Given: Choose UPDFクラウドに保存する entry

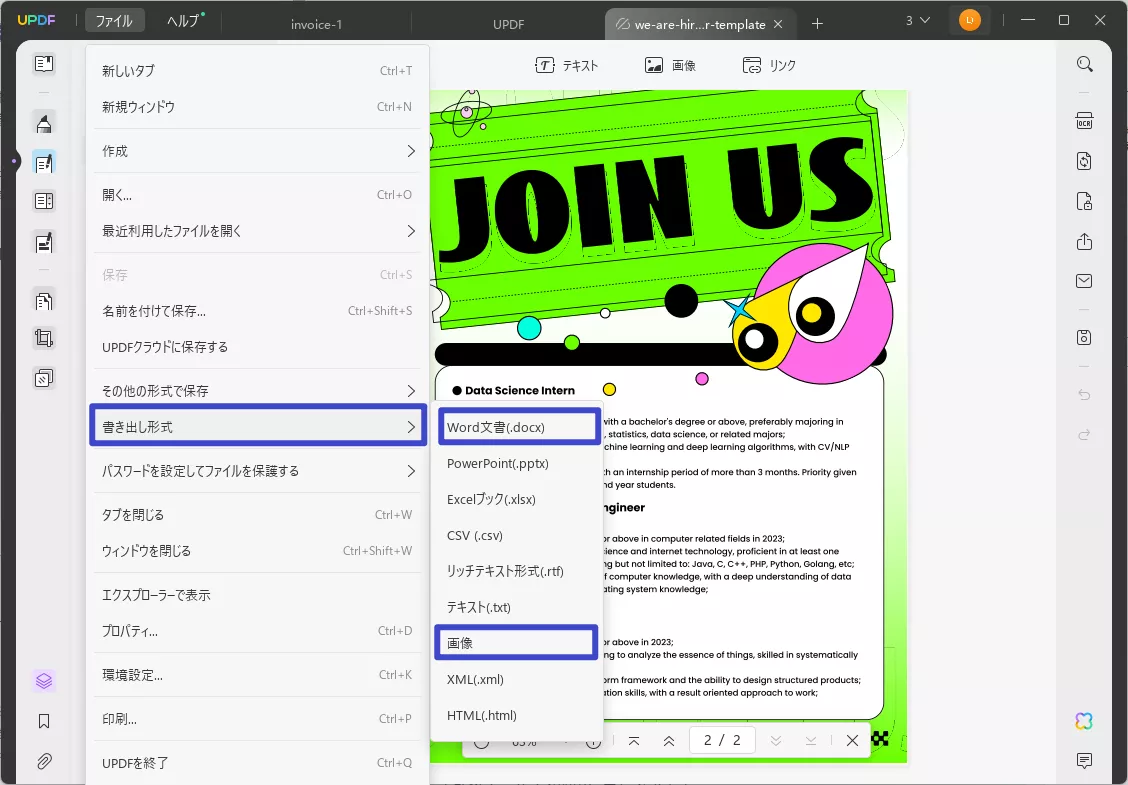Looking at the screenshot, I should tap(258, 347).
